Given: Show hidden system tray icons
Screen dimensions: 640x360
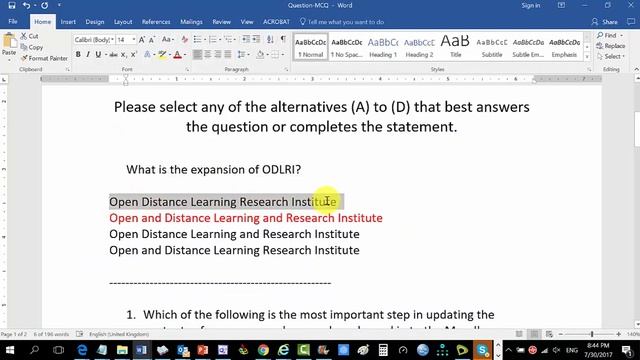Looking at the screenshot, I should (508, 350).
